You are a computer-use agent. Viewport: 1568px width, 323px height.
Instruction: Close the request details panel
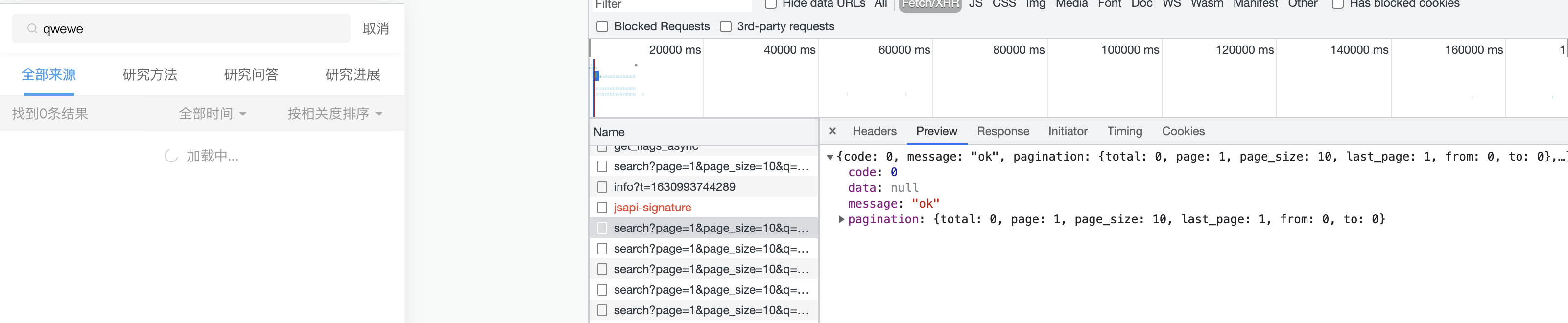(832, 131)
